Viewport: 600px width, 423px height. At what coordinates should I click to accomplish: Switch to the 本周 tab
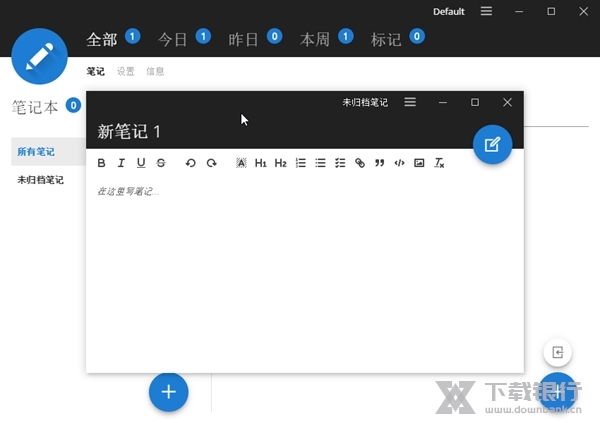(315, 39)
